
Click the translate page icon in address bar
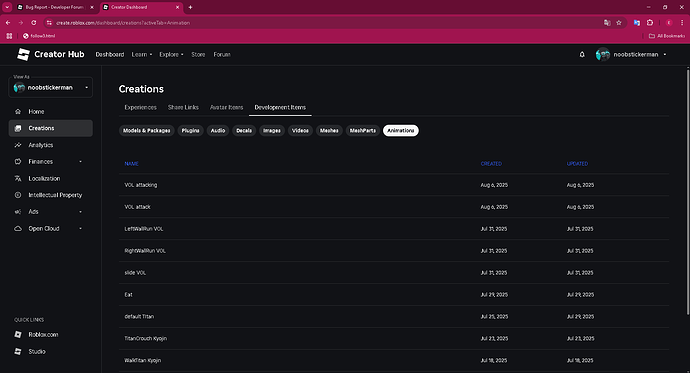(607, 23)
